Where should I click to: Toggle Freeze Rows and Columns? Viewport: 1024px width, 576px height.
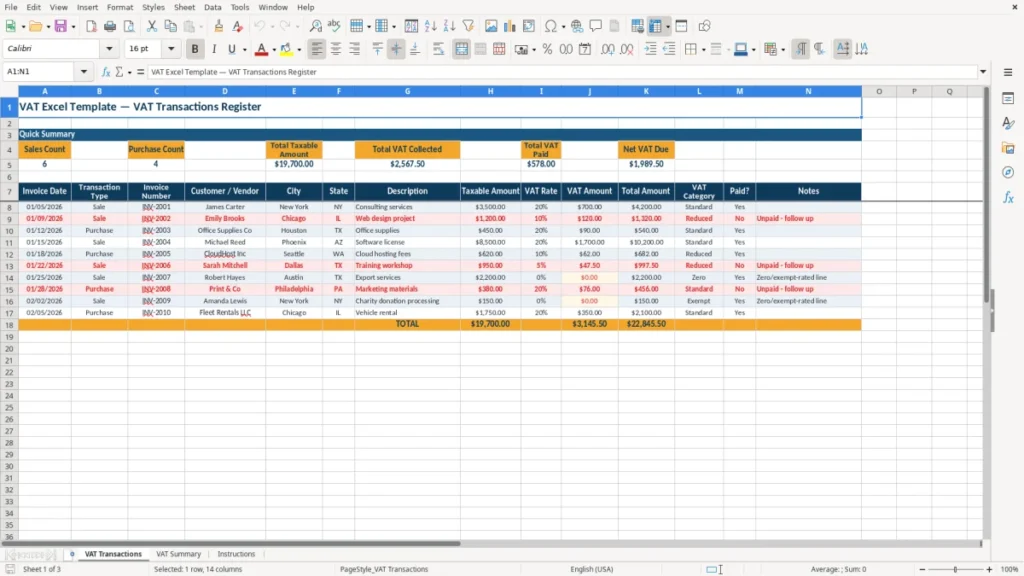click(655, 26)
